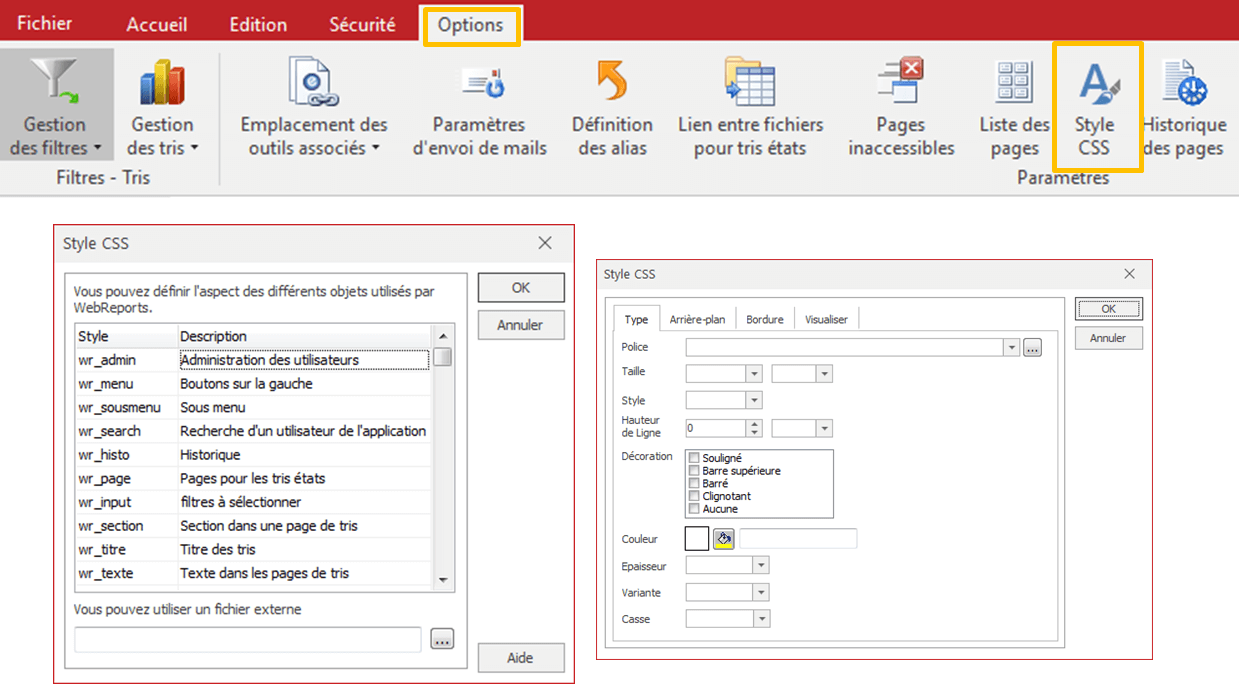The height and width of the screenshot is (684, 1239).
Task: Open Pages inaccessibles icon
Action: (x=900, y=82)
